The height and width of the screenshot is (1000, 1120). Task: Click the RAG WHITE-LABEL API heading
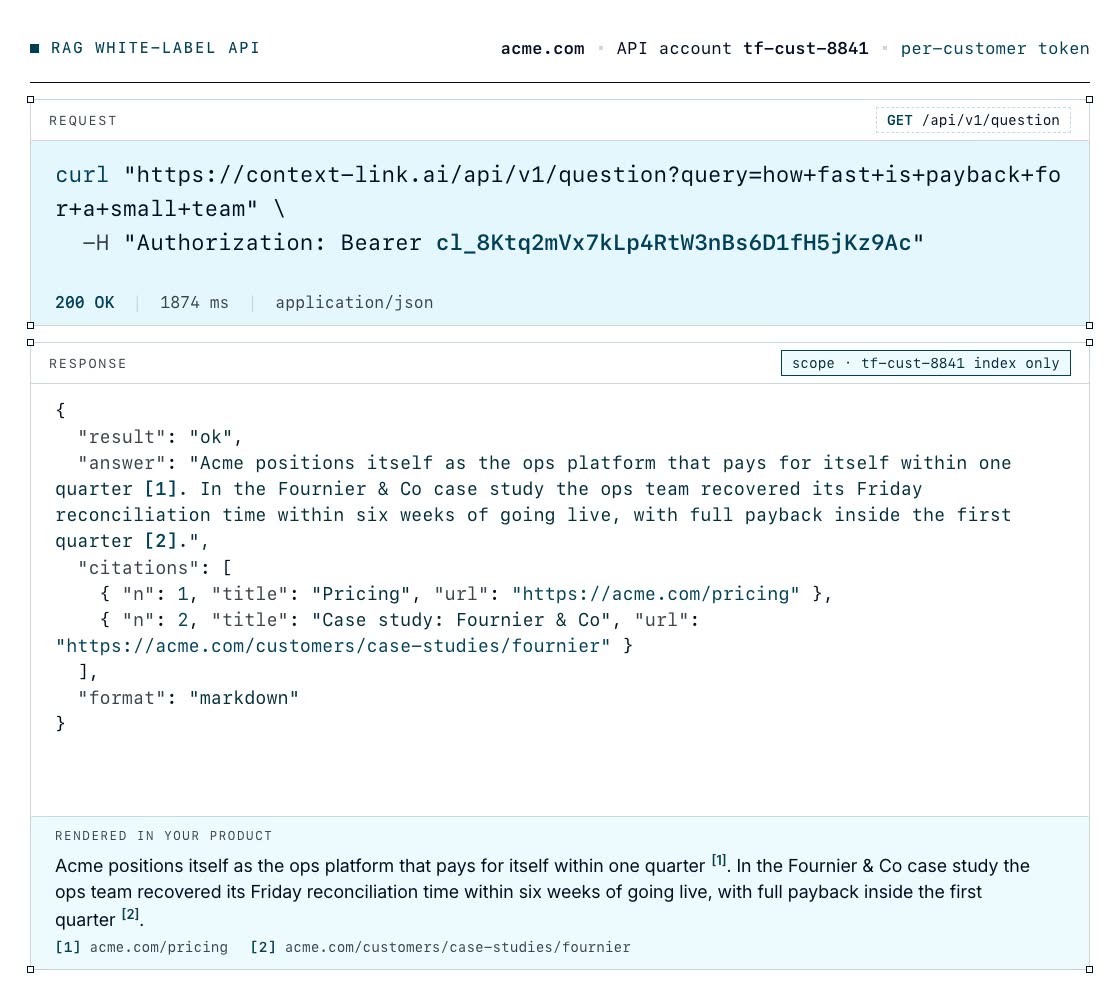point(154,48)
